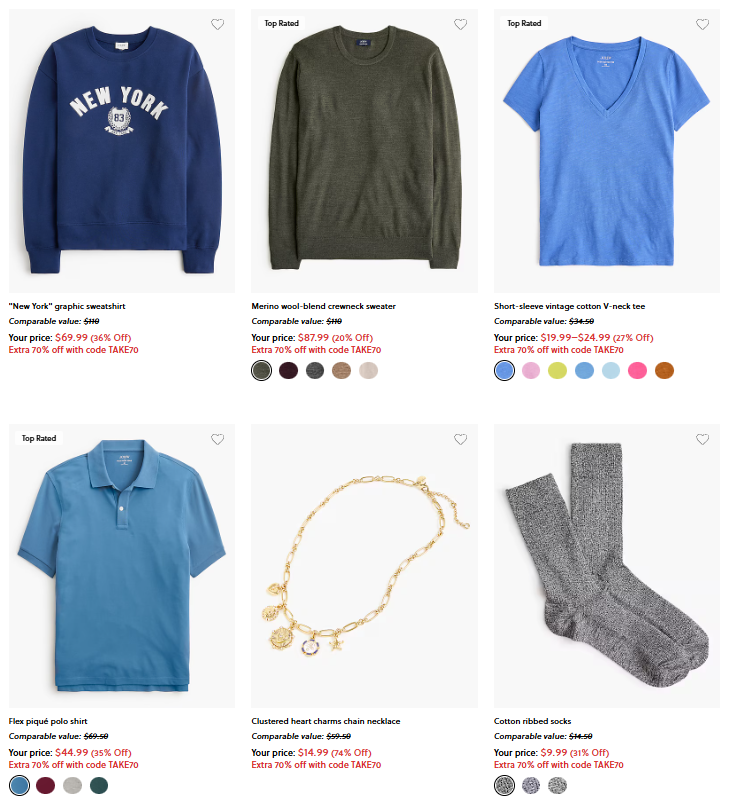Pick the tan swatch for Merino sweater
This screenshot has width=733, height=806.
342,371
